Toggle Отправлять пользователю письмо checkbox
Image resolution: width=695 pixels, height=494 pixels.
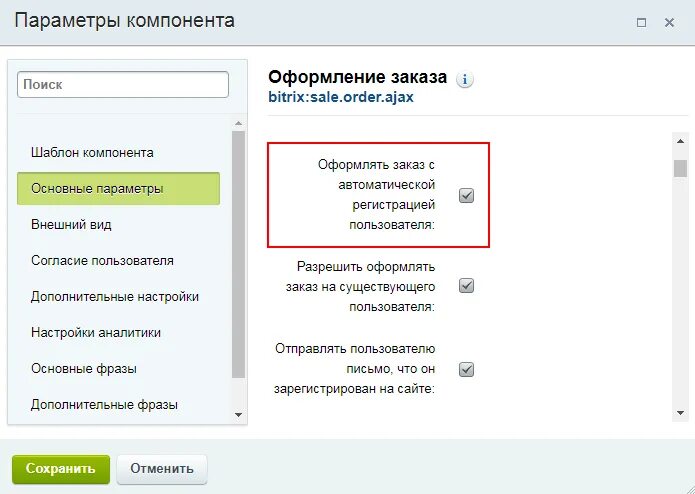click(x=466, y=370)
